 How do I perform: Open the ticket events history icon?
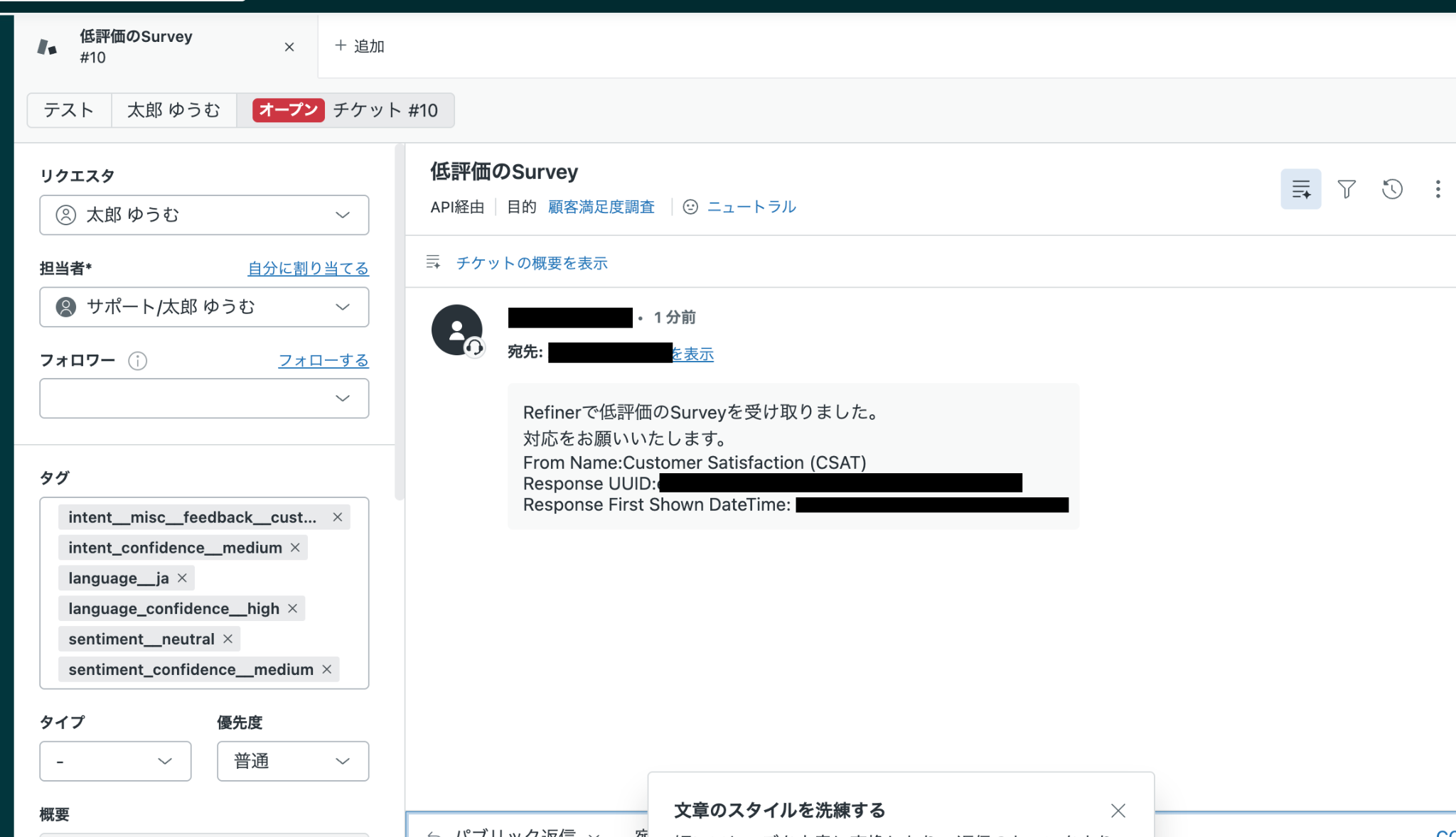click(x=1392, y=189)
